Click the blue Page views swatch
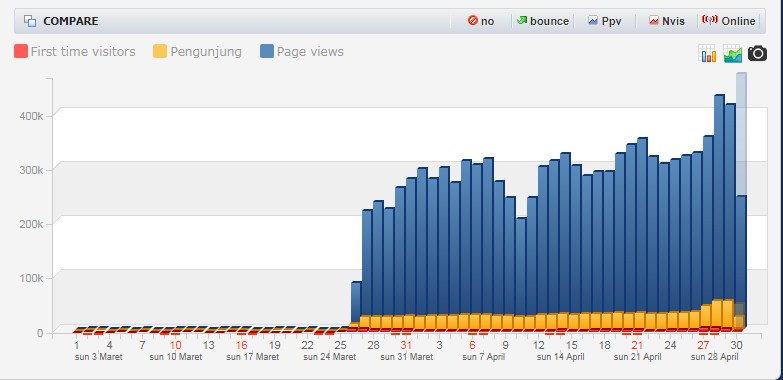783x380 pixels. pos(267,51)
